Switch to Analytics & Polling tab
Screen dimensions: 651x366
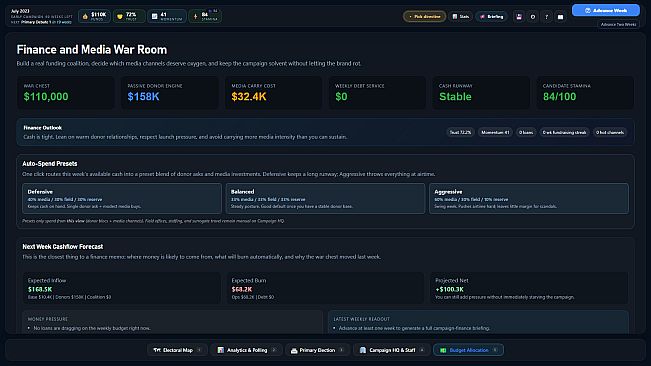(x=247, y=350)
